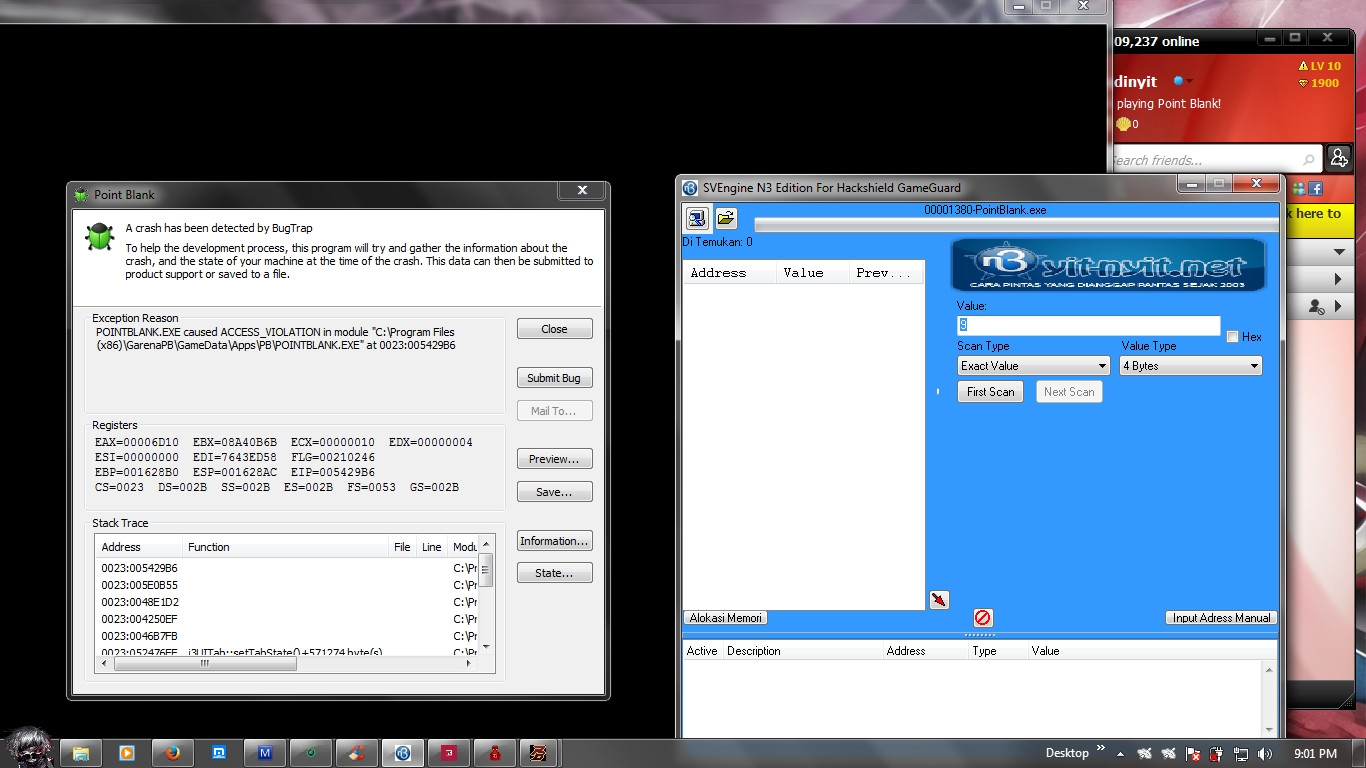Click the search magnifier in Search friends
Viewport: 1366px width, 768px height.
[x=1309, y=160]
